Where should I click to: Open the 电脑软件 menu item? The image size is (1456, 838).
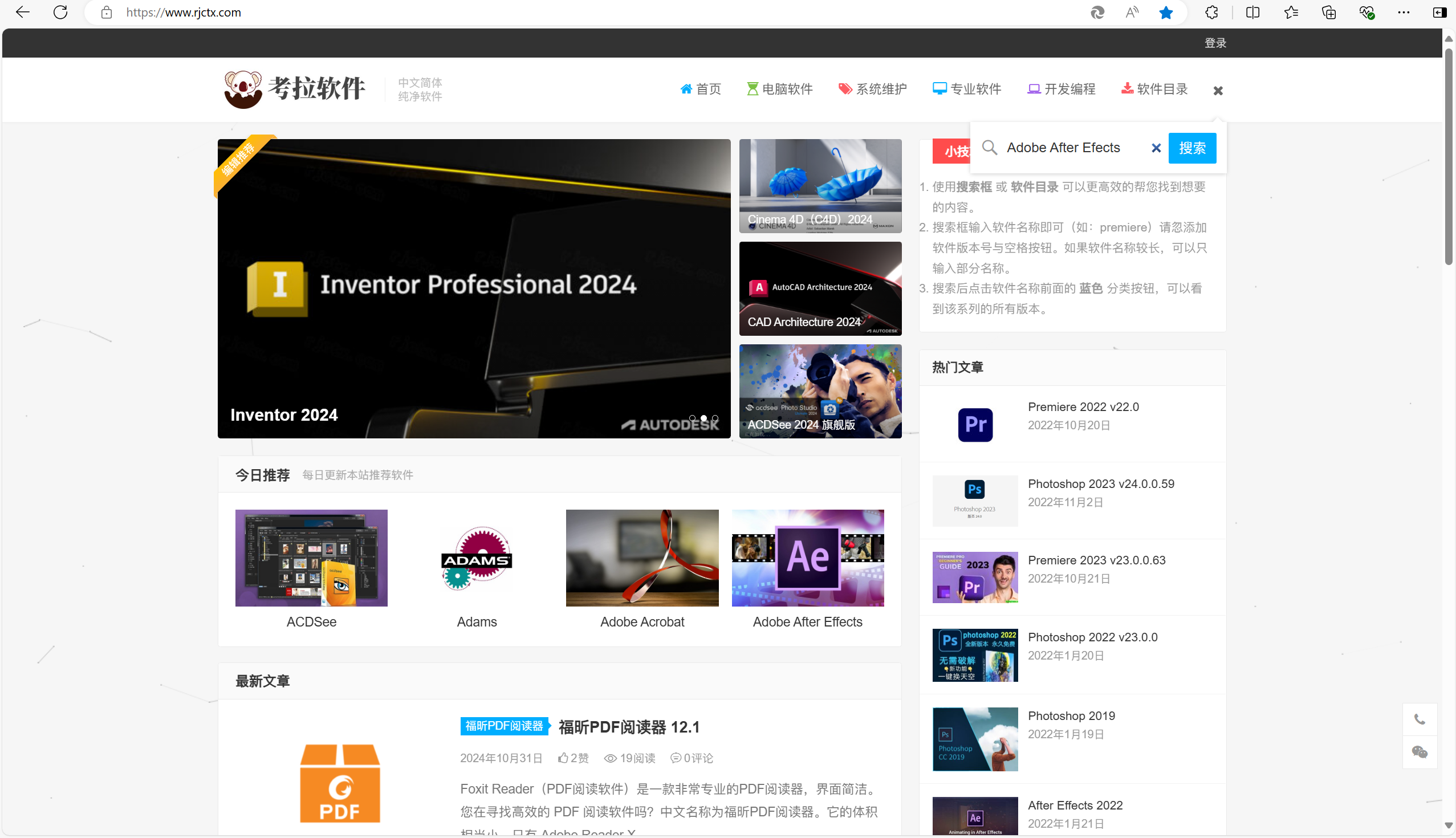pyautogui.click(x=779, y=88)
